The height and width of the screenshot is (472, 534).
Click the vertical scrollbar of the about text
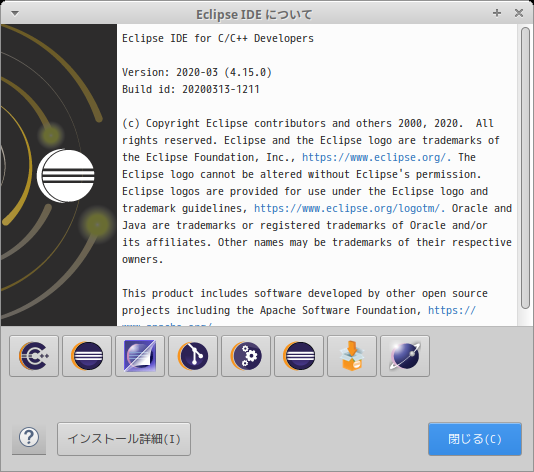pos(525,169)
